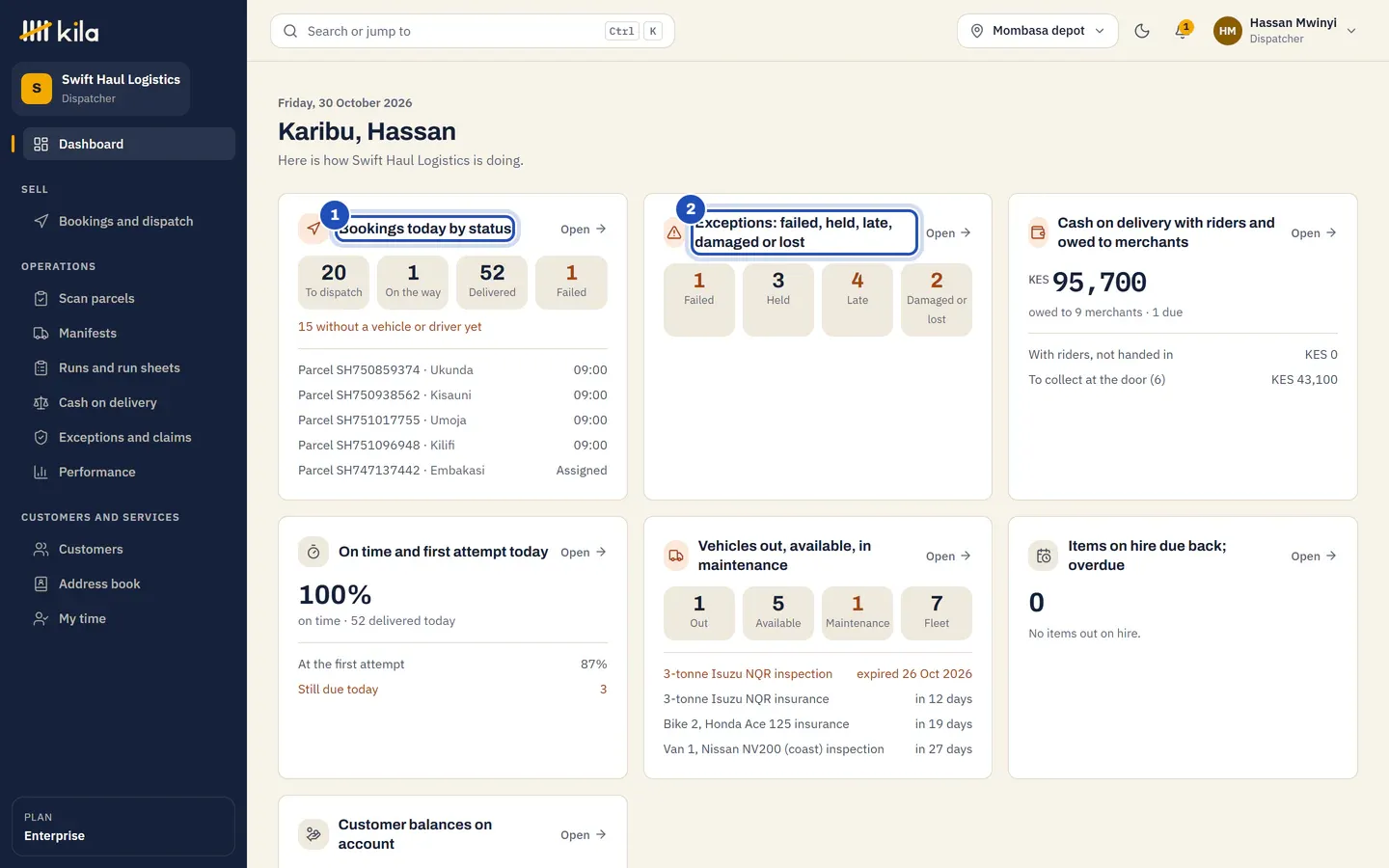This screenshot has width=1389, height=868.
Task: Select the 1 Maintenance vehicles tile
Action: click(x=858, y=612)
